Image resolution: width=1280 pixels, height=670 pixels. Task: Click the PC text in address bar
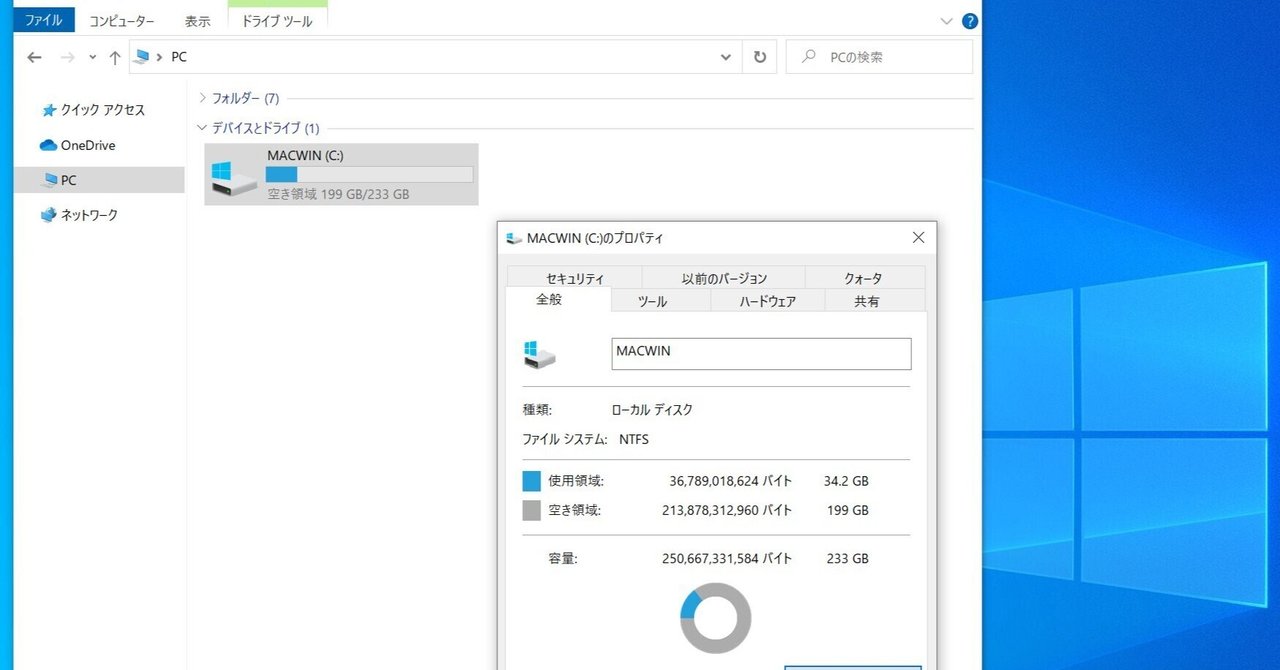179,57
